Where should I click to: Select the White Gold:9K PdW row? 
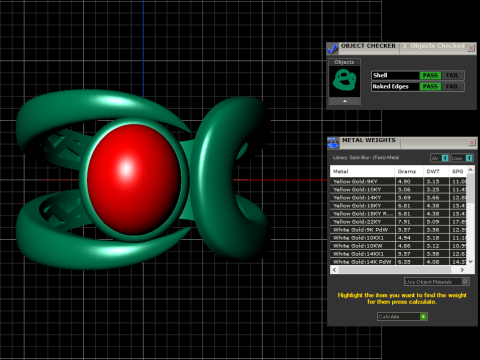[399, 230]
